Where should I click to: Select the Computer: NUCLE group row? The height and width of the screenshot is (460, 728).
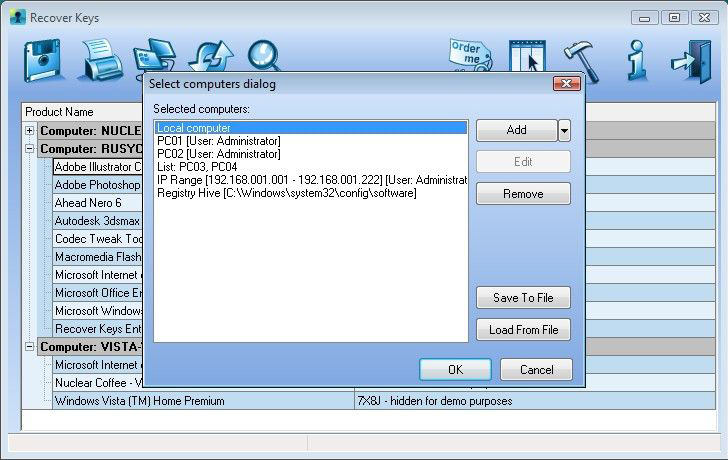point(91,130)
